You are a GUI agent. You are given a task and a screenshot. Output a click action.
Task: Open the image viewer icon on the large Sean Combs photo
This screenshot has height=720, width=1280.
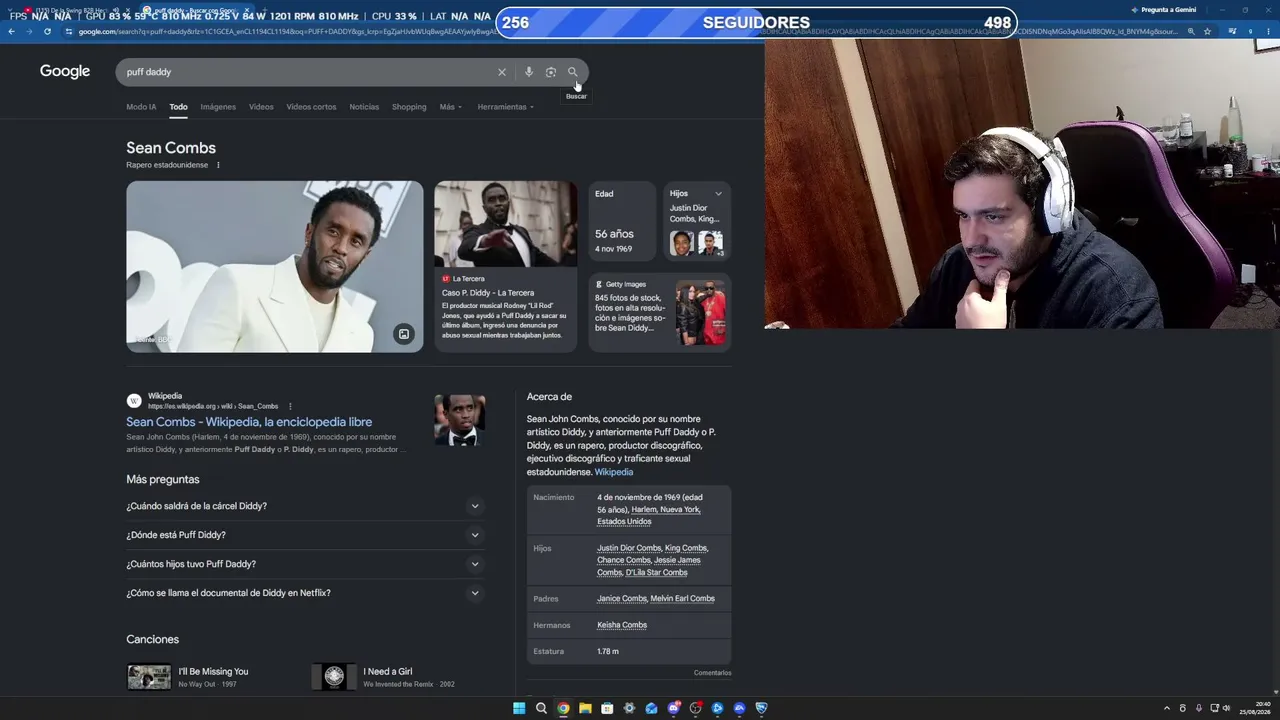coord(404,334)
